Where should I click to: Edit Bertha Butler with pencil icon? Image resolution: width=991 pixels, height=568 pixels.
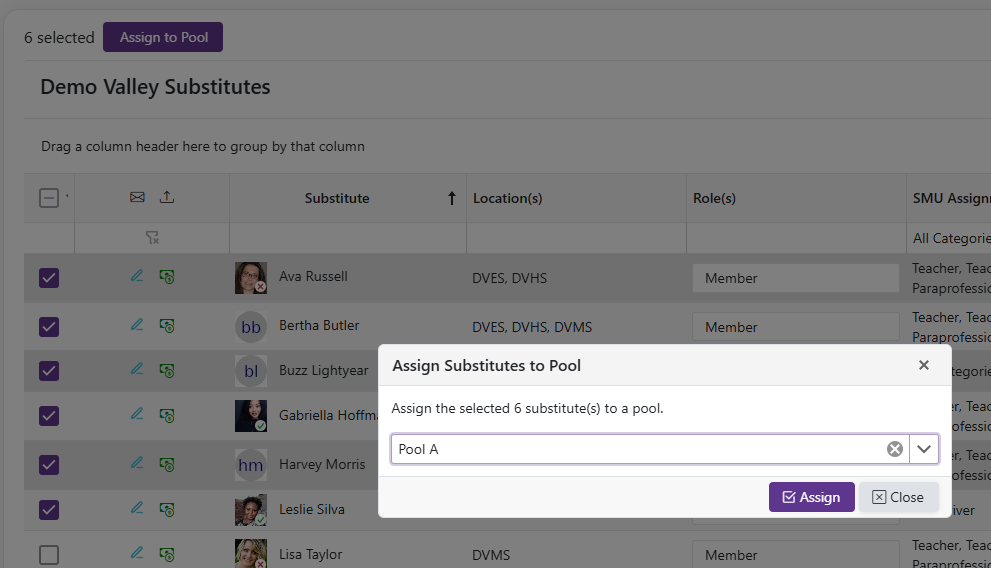(137, 325)
